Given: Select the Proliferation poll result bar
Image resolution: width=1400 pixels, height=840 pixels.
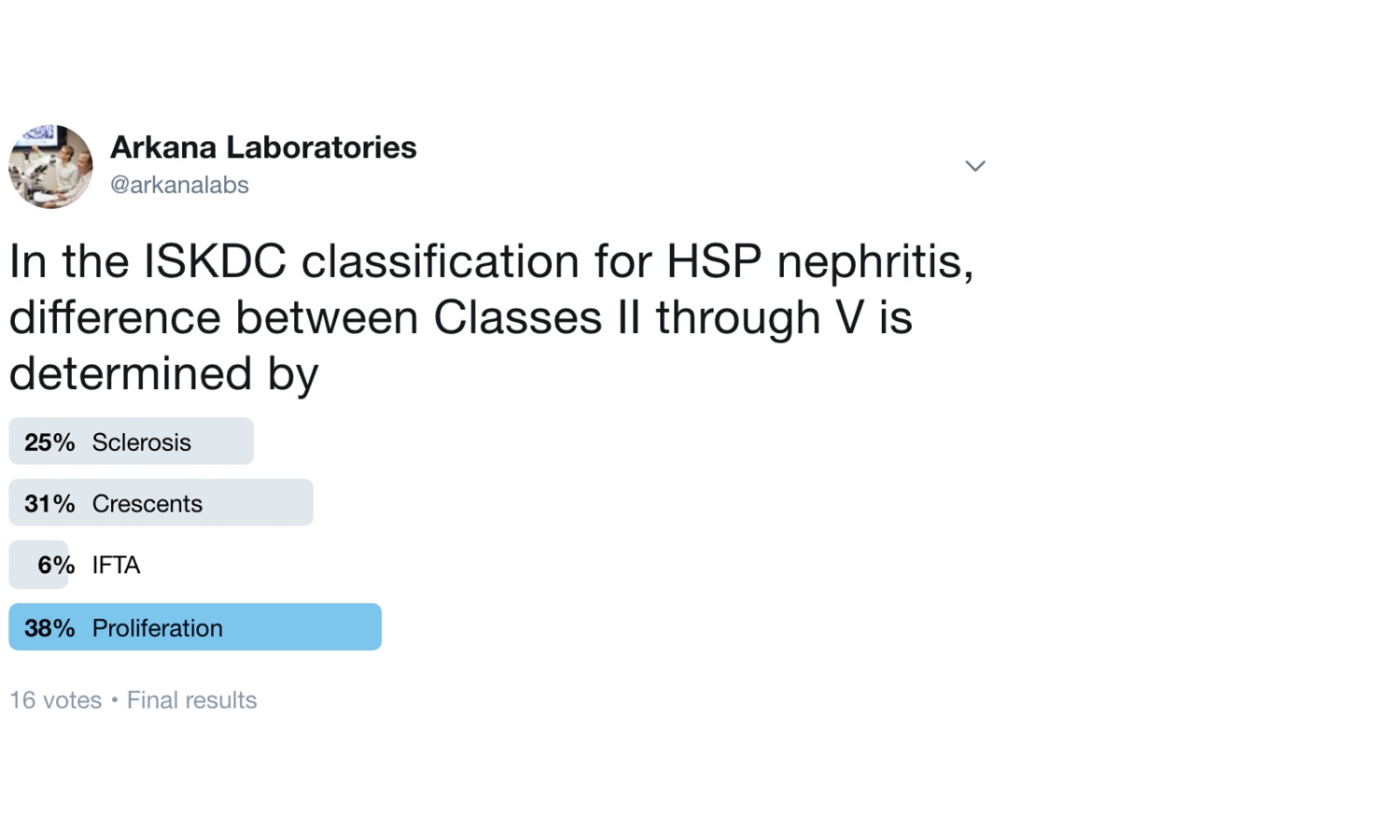Looking at the screenshot, I should click(x=195, y=627).
